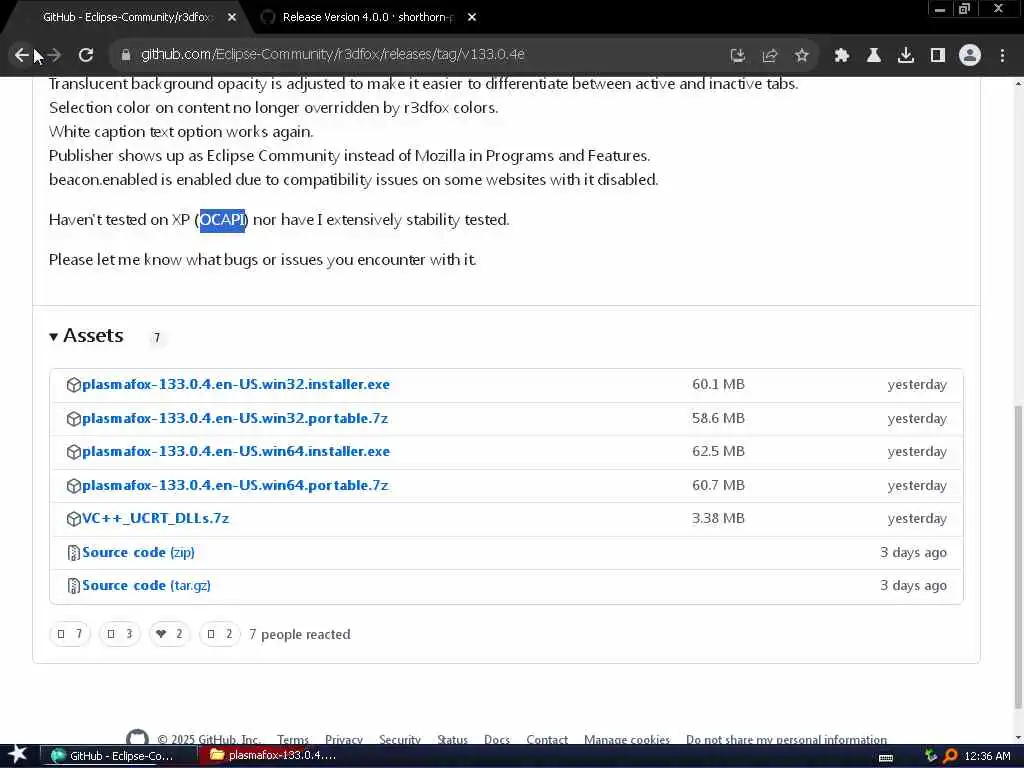Image resolution: width=1024 pixels, height=768 pixels.
Task: Click package icon beside VC++_UCRT_DLLs
Action: (73, 519)
